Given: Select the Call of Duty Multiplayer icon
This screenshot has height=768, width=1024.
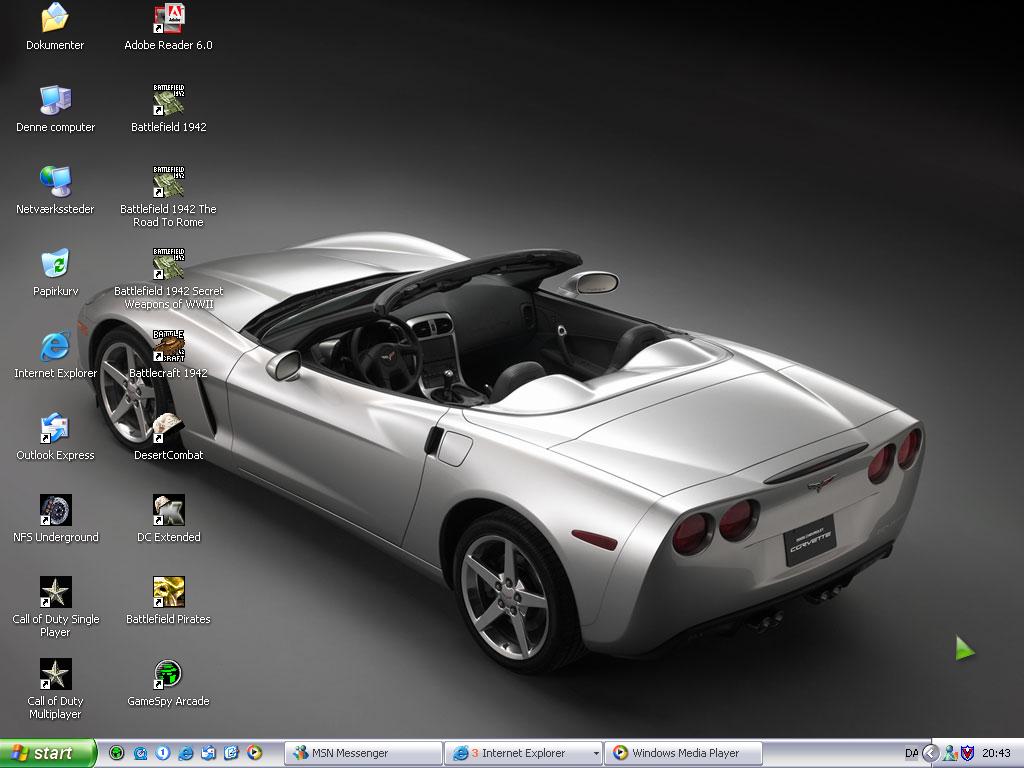Looking at the screenshot, I should [55, 675].
